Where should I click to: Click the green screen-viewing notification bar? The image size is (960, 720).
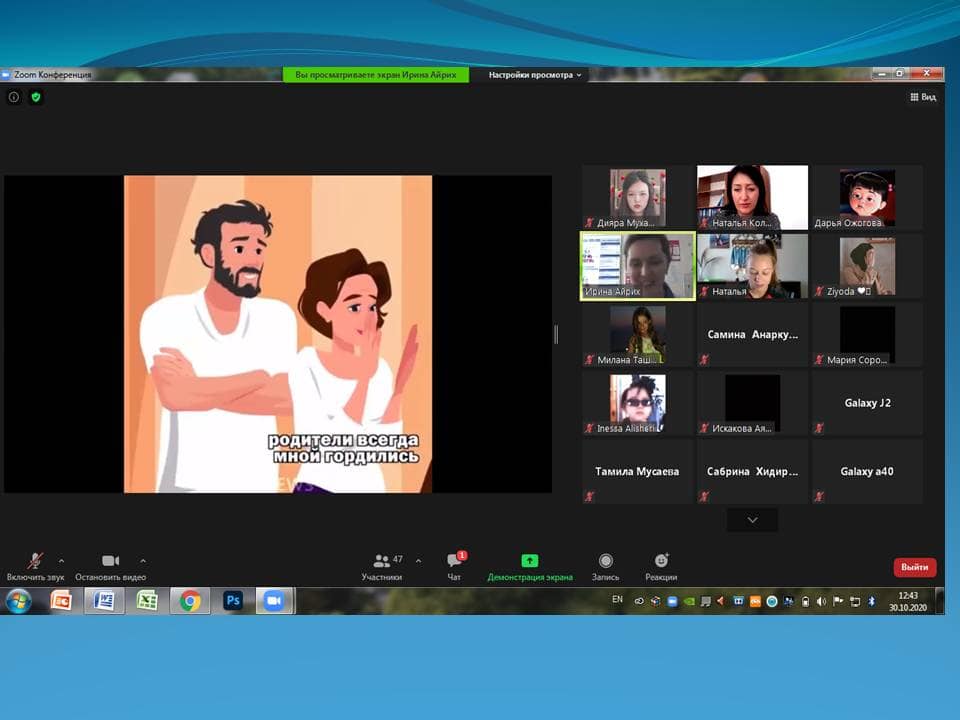(x=376, y=75)
